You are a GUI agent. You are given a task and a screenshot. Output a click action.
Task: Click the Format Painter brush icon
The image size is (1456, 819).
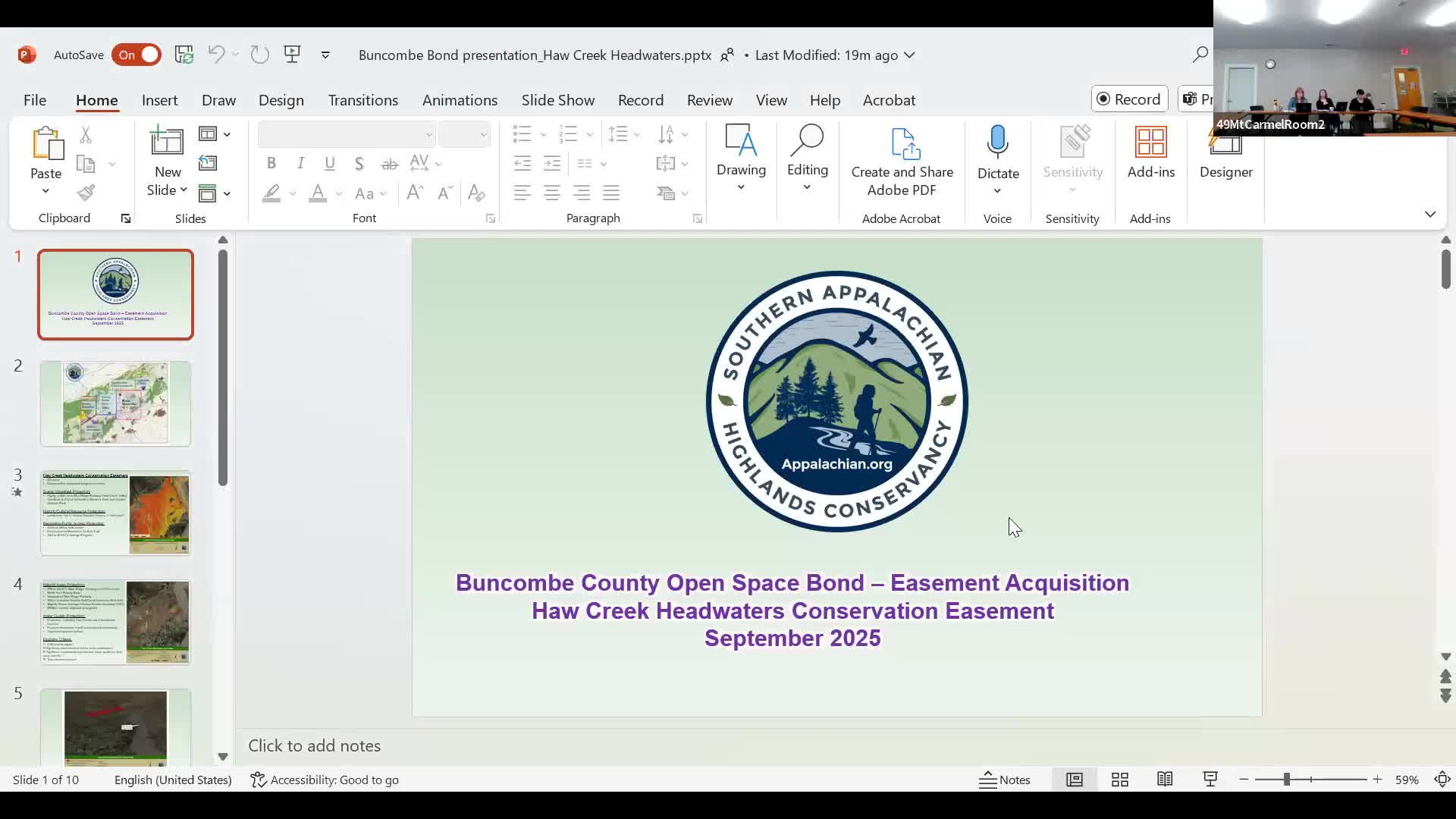86,193
